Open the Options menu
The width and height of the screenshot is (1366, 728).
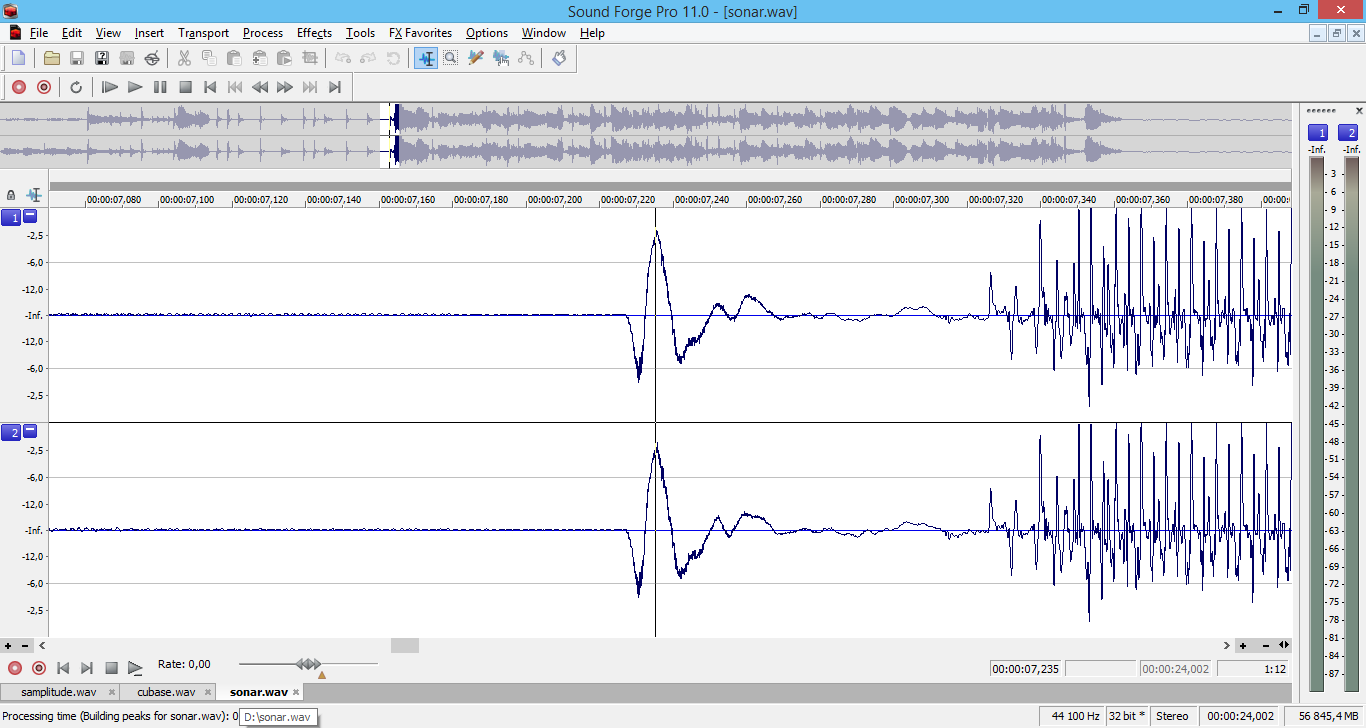487,33
